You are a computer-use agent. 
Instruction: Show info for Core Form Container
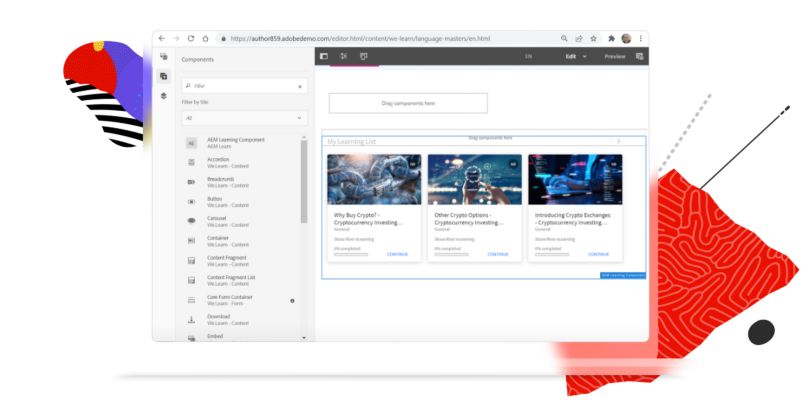[292, 301]
